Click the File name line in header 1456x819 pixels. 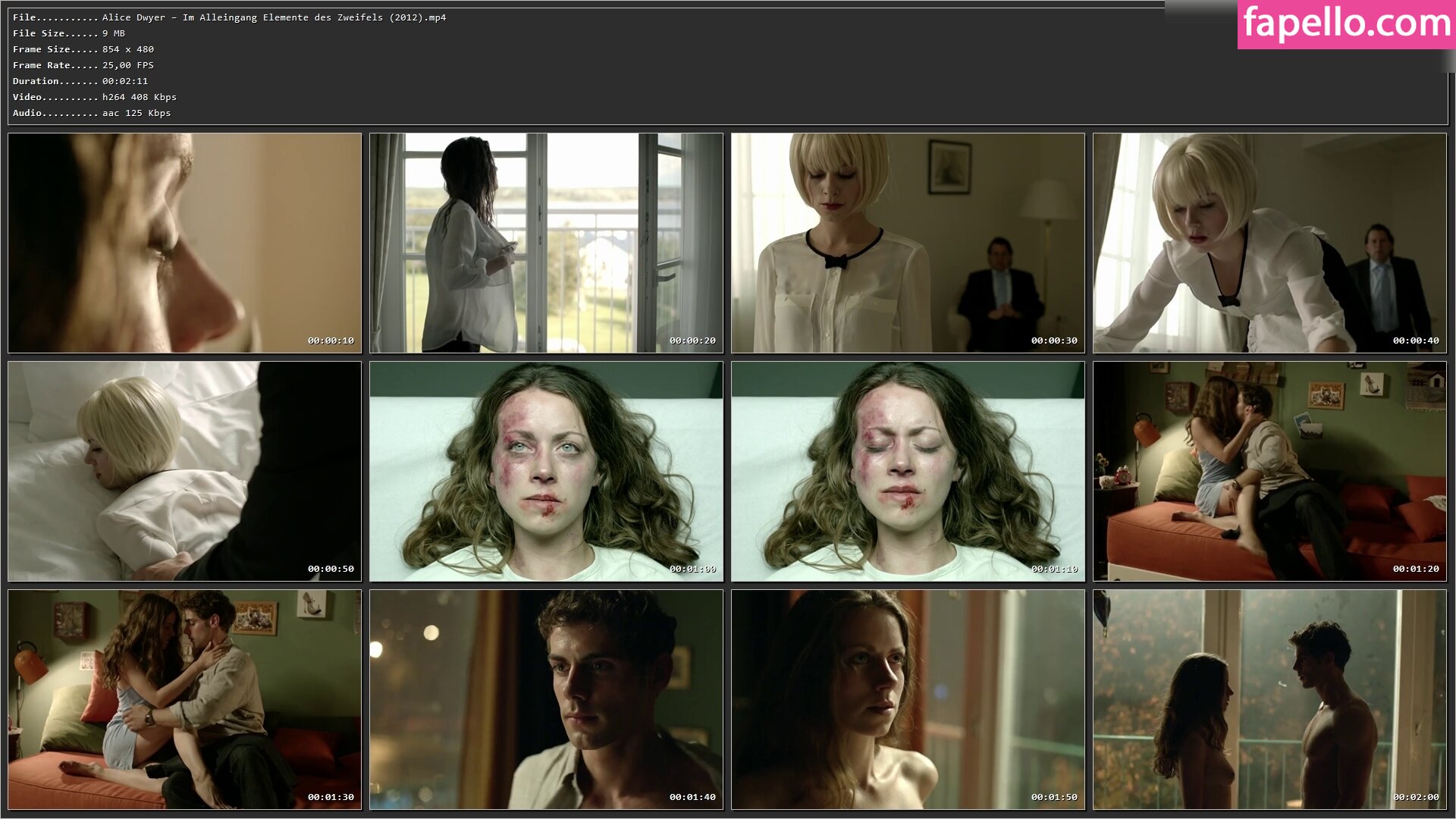[229, 17]
